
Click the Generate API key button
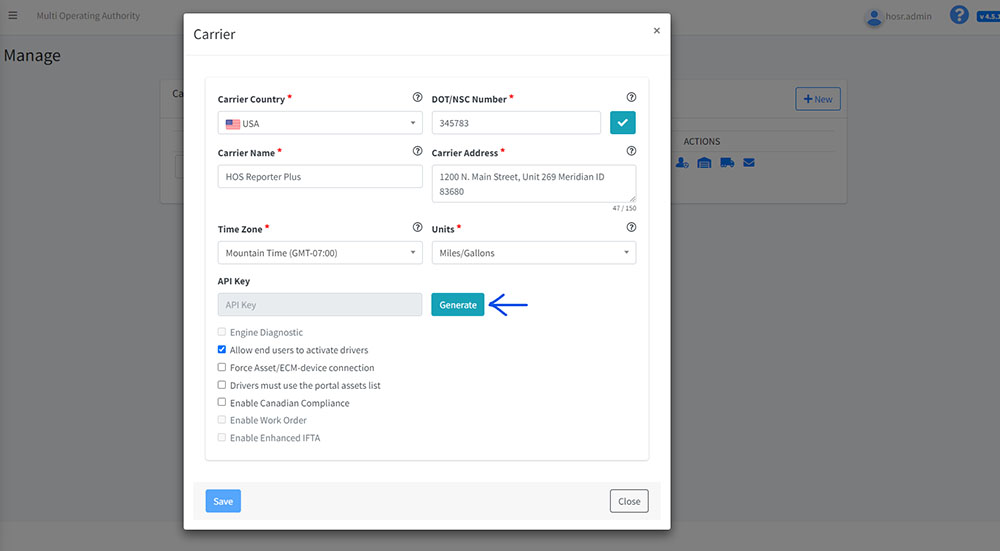pyautogui.click(x=458, y=305)
